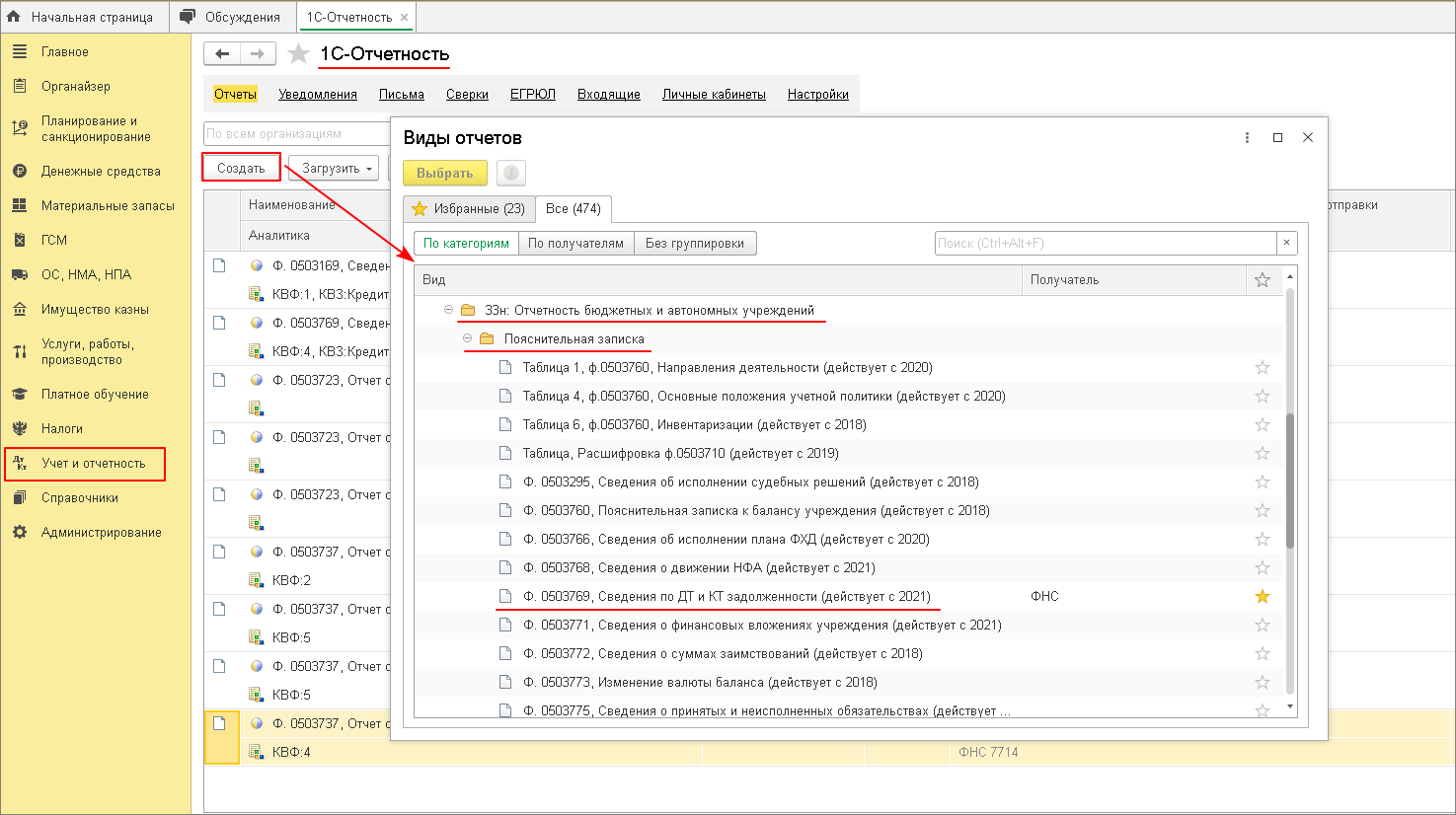Click report list vertical scrollbar thumb
This screenshot has height=815, width=1456.
tap(1290, 481)
